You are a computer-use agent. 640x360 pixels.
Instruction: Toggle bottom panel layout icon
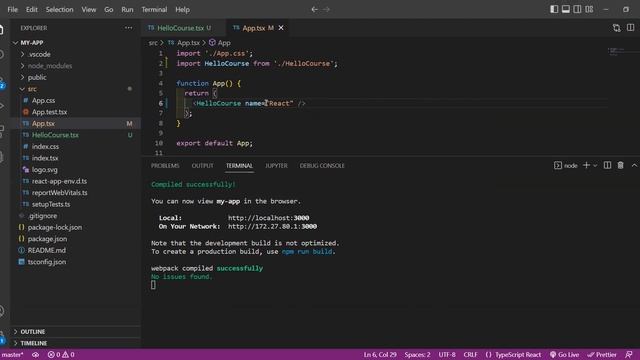tap(566, 9)
